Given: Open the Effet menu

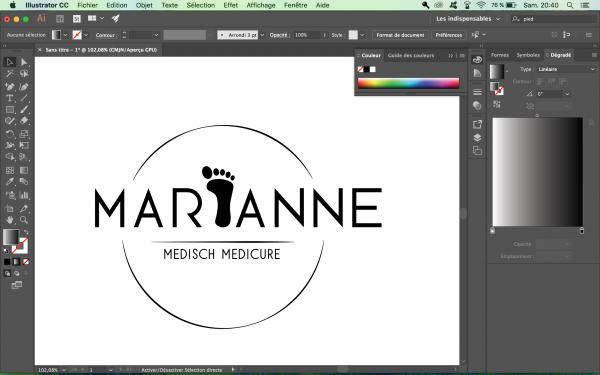Looking at the screenshot, I should 230,5.
